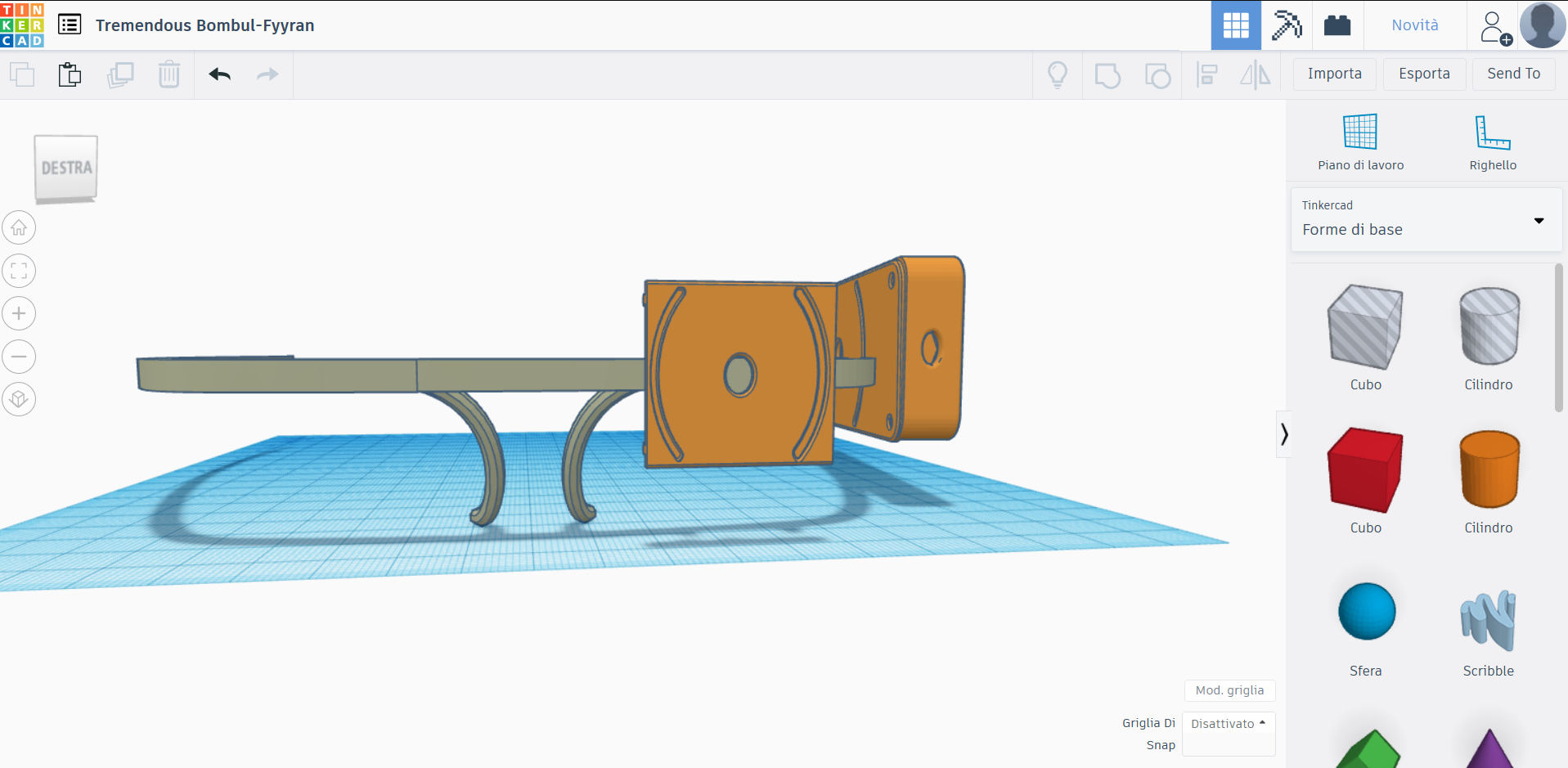Rename the design title Tremendous Bombul-Fyyran

[204, 25]
